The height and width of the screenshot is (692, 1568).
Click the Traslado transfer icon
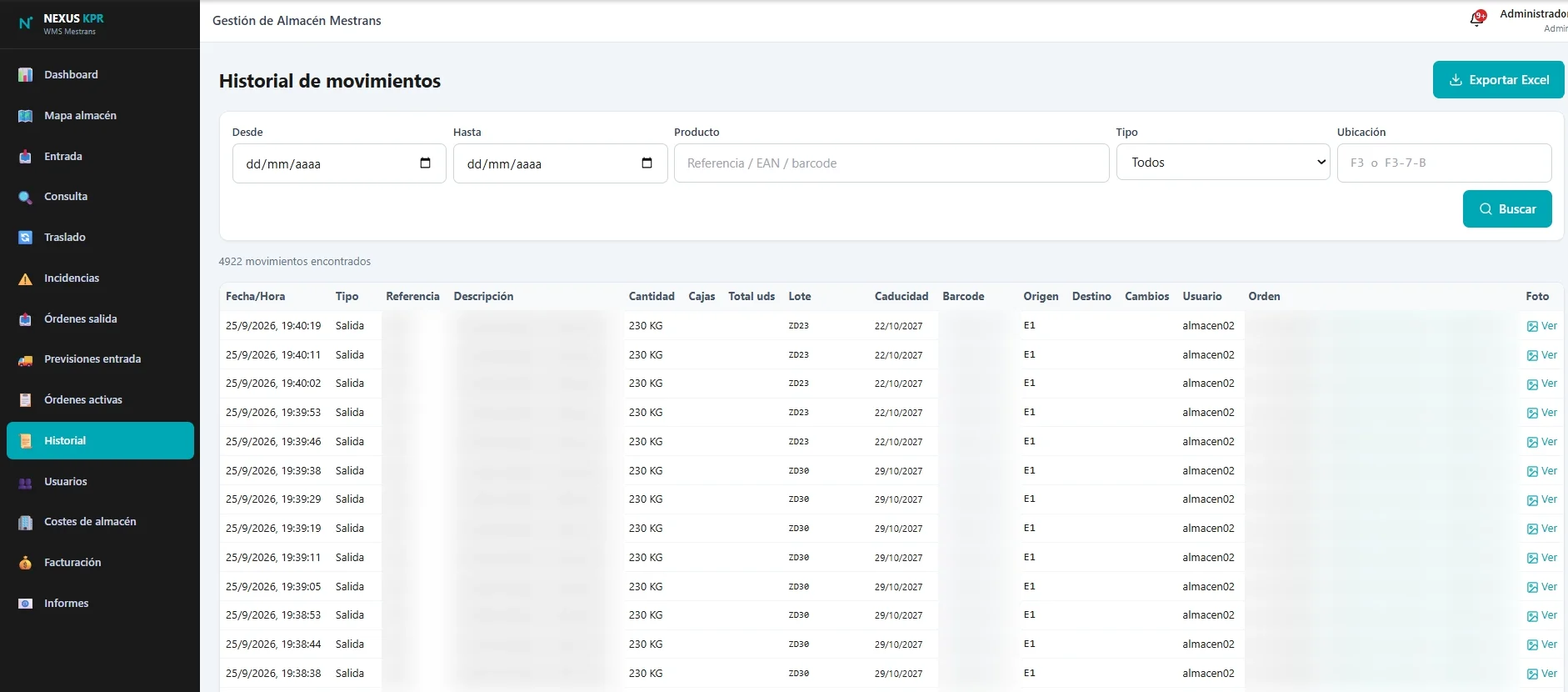pyautogui.click(x=26, y=238)
